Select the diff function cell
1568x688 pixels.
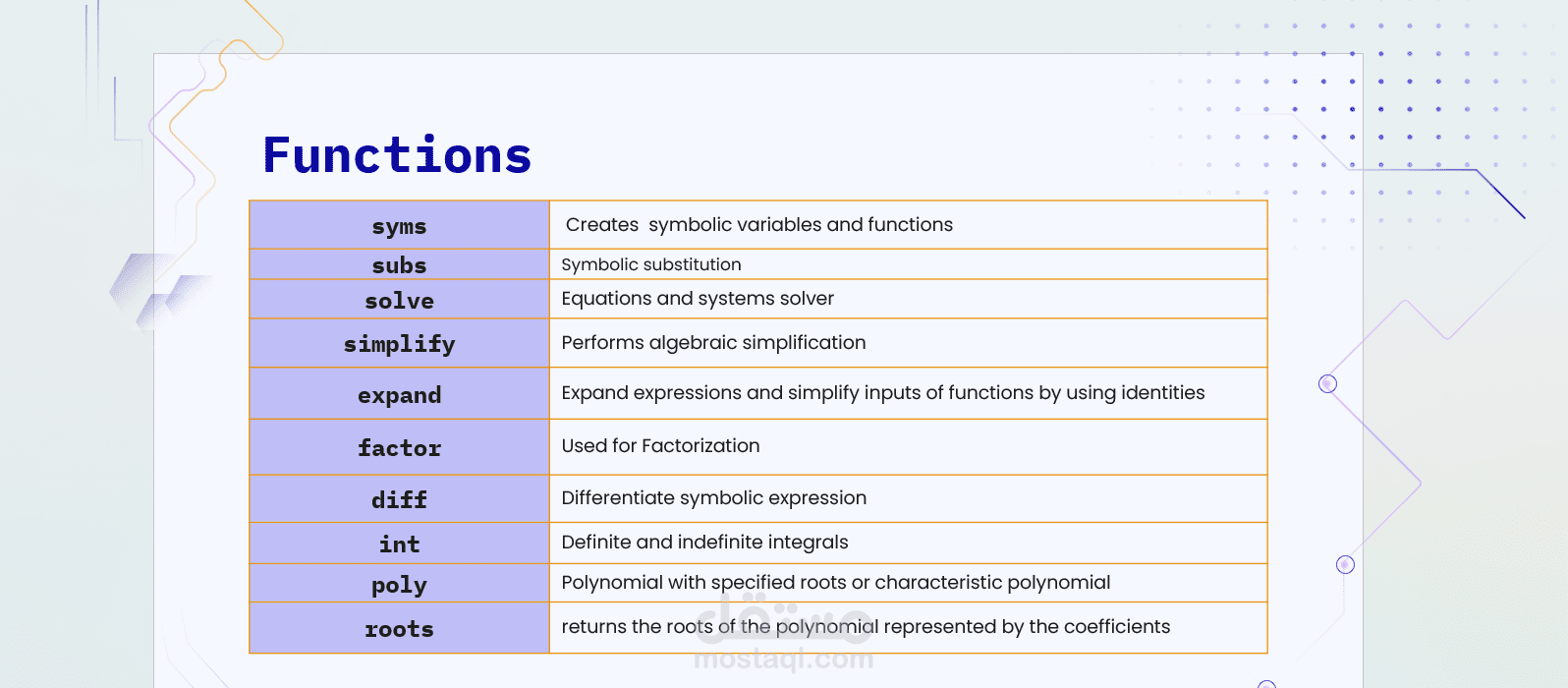(x=399, y=499)
